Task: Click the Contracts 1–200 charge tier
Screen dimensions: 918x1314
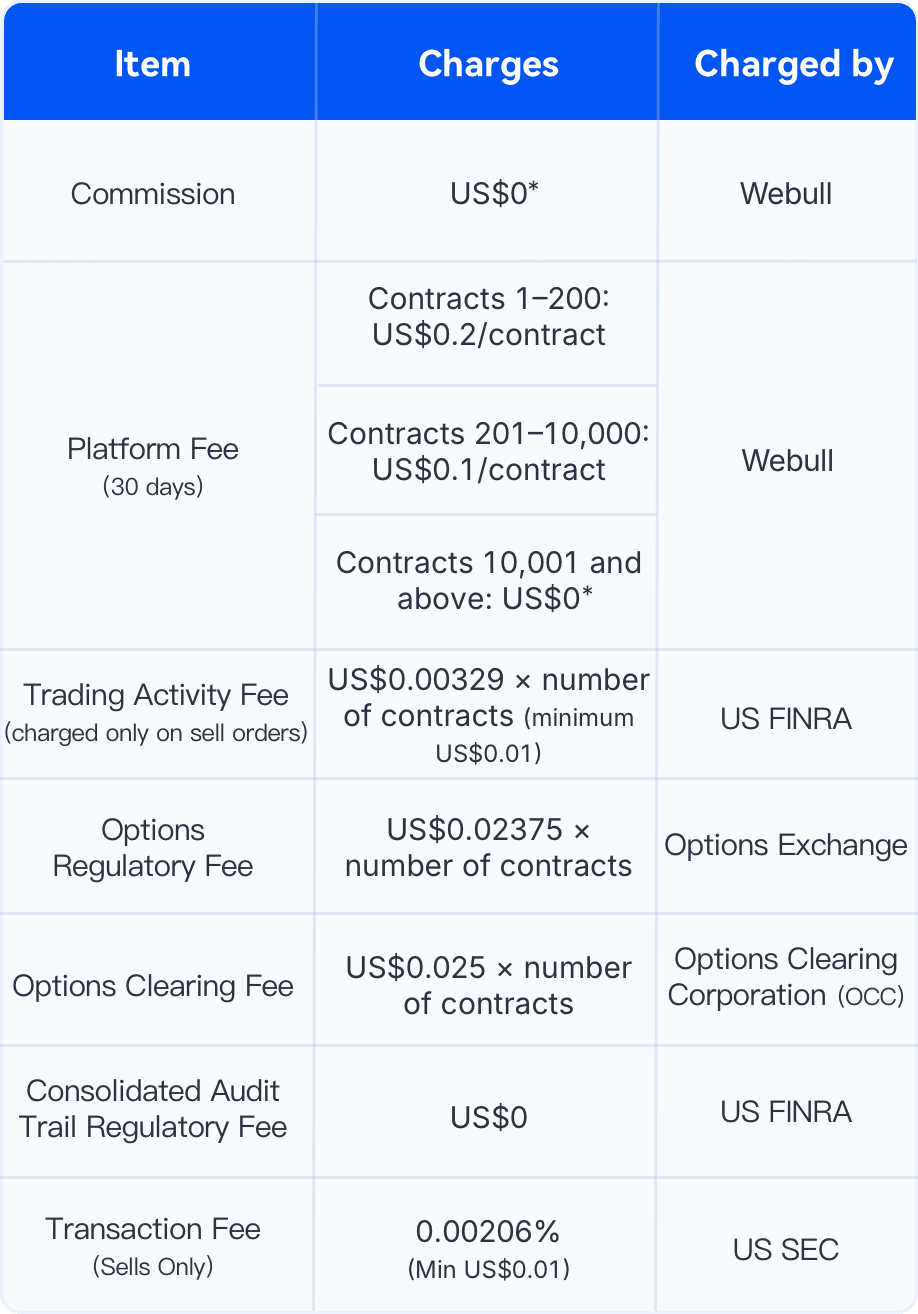Action: (489, 316)
